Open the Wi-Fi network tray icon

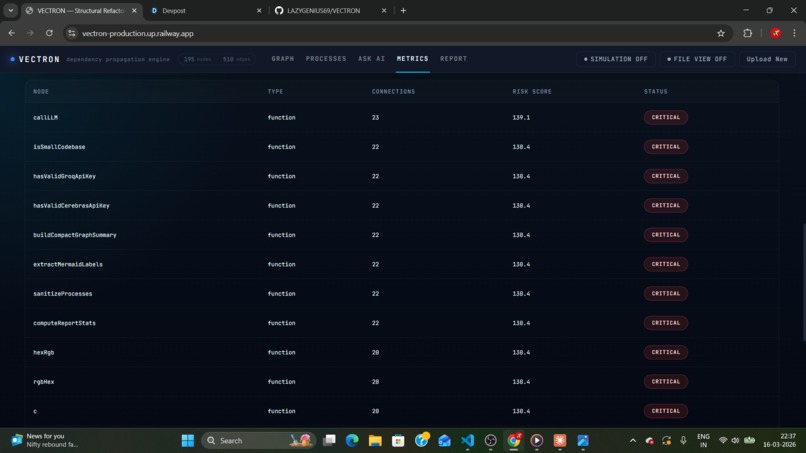723,441
